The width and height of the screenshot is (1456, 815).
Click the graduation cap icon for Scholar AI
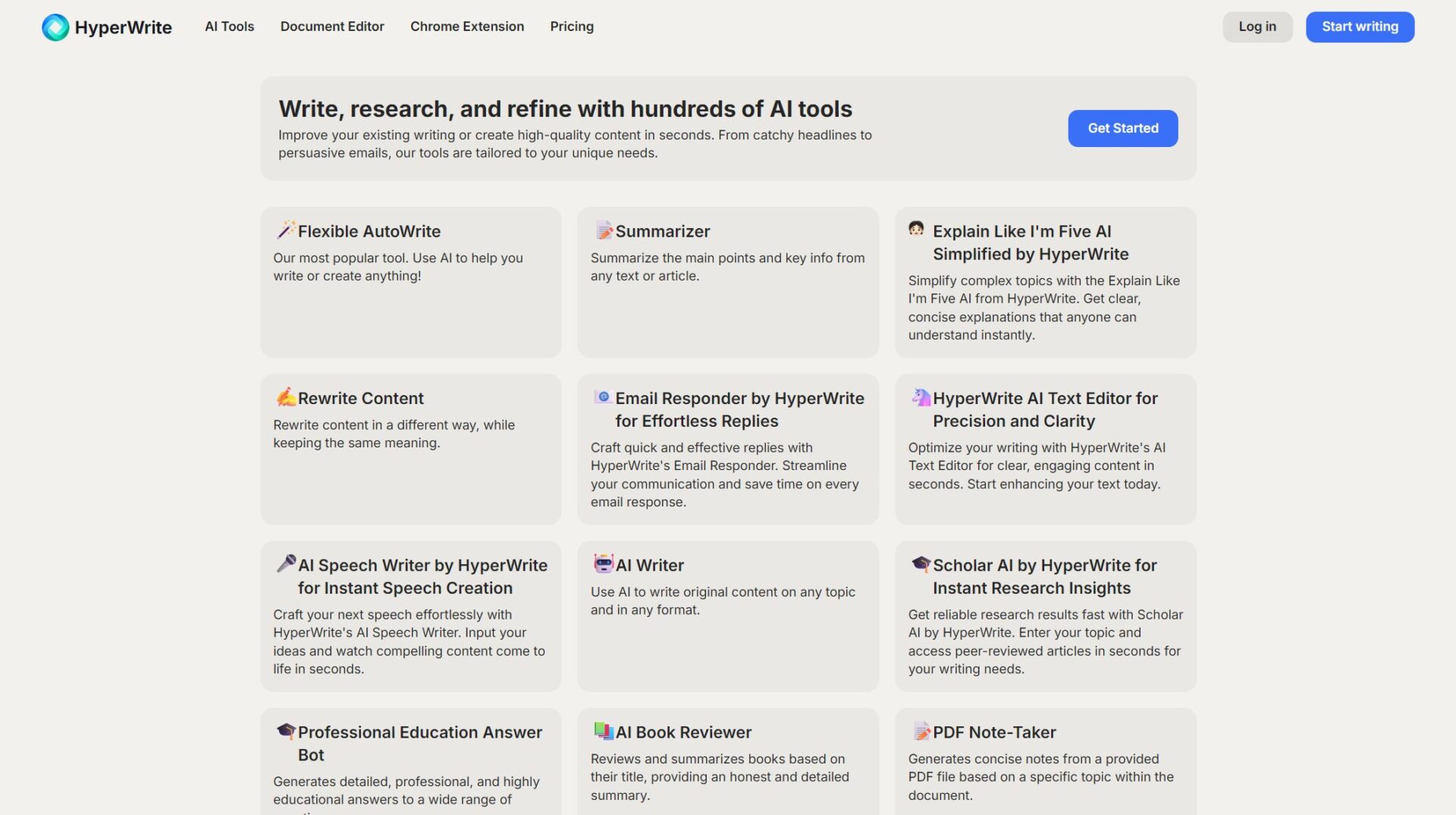921,563
